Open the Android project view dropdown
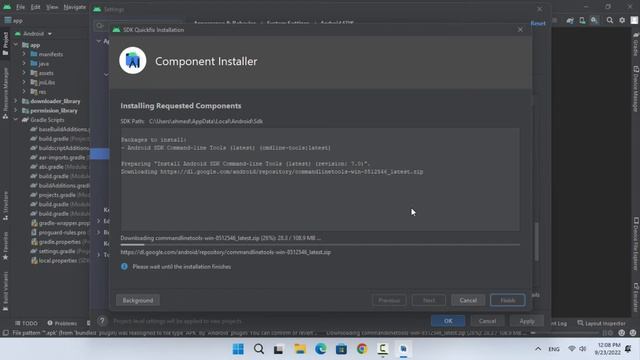 point(33,33)
